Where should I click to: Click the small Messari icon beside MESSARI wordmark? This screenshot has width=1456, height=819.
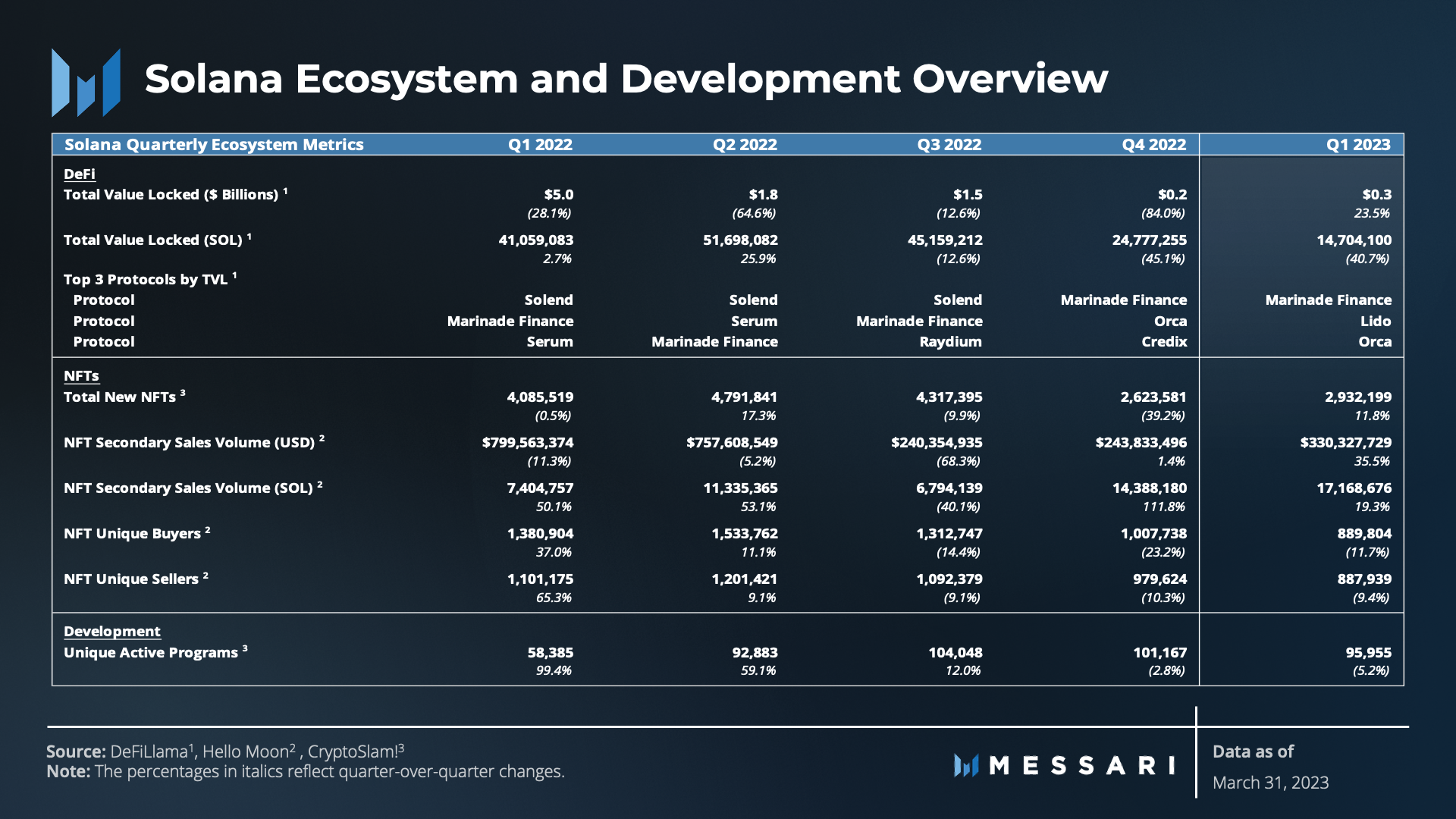point(966,765)
